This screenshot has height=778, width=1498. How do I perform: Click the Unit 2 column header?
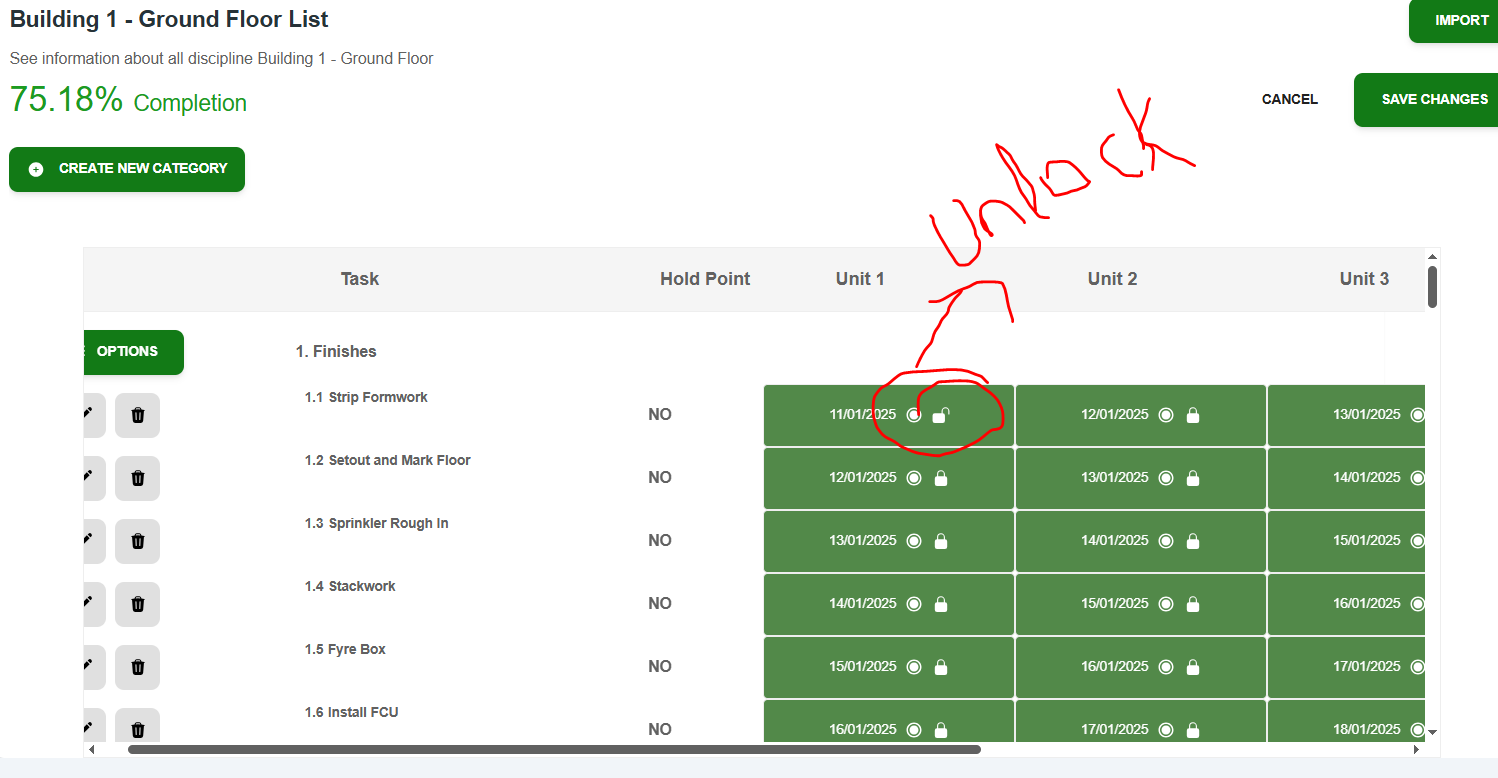pos(1112,279)
